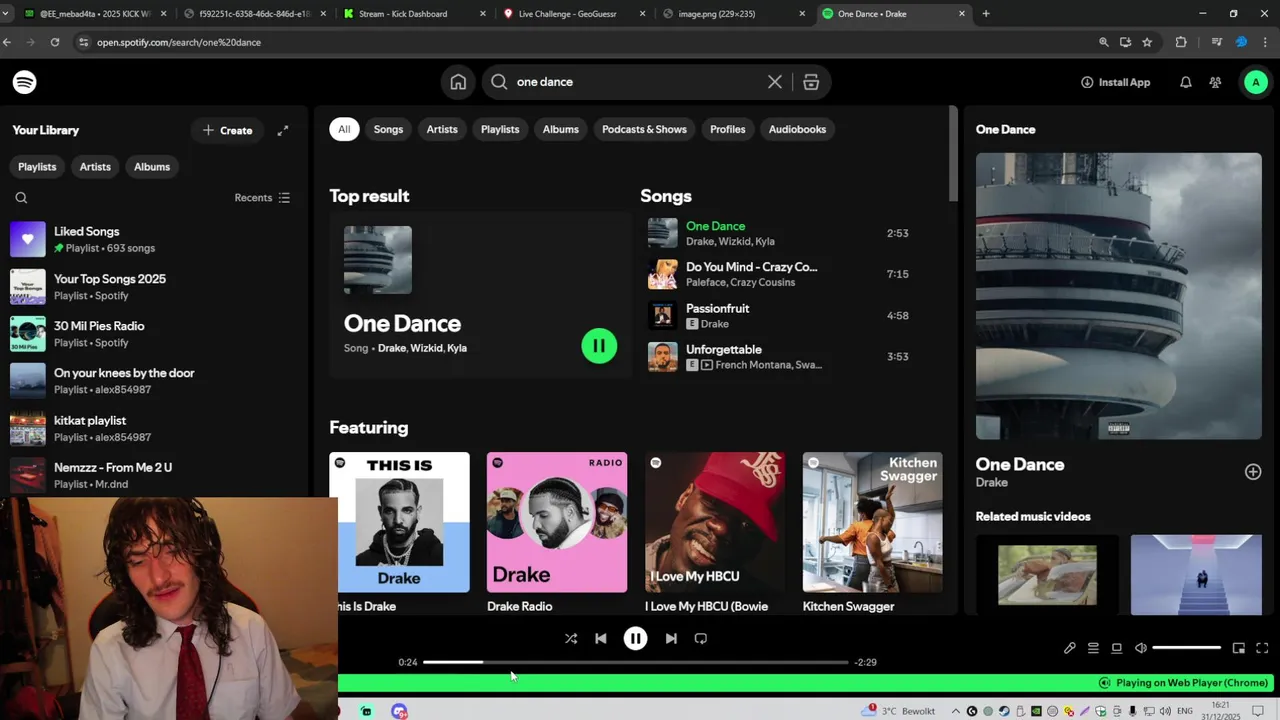Filter search results by Profiles

click(728, 129)
